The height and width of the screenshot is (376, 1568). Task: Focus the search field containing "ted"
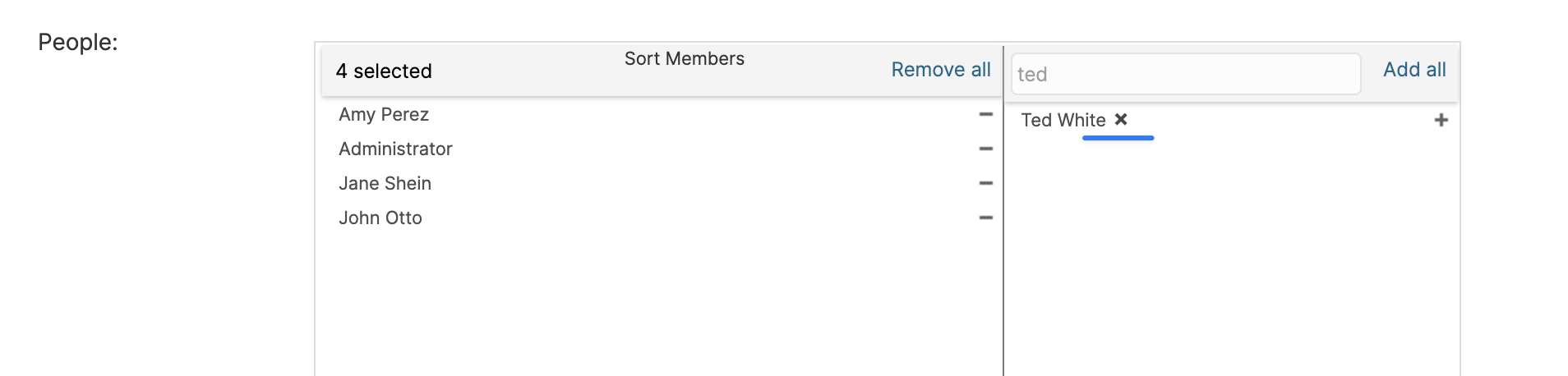(1185, 75)
